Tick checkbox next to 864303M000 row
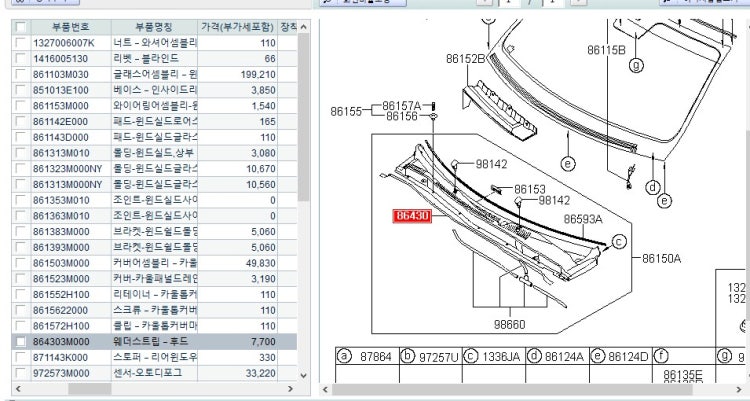Screen dimensions: 750x401 pos(19,342)
